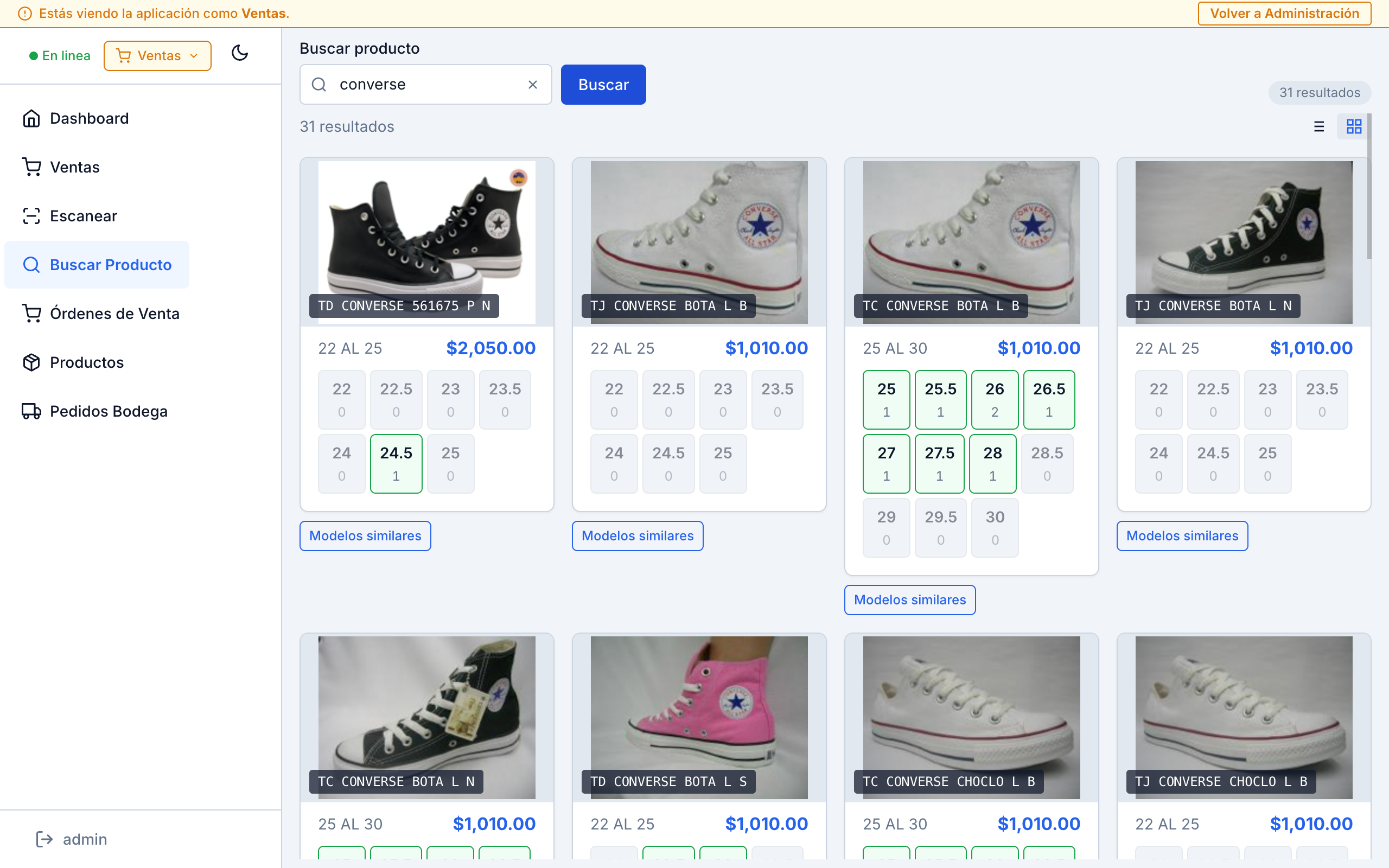The width and height of the screenshot is (1389, 868).
Task: Open Modelos similares for TJ CONVERSE BOTA L B
Action: (637, 535)
